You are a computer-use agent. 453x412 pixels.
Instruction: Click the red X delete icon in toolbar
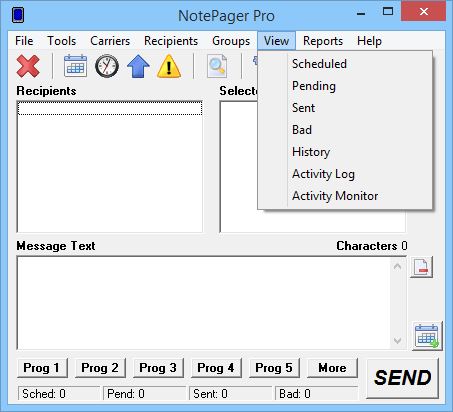pyautogui.click(x=28, y=66)
